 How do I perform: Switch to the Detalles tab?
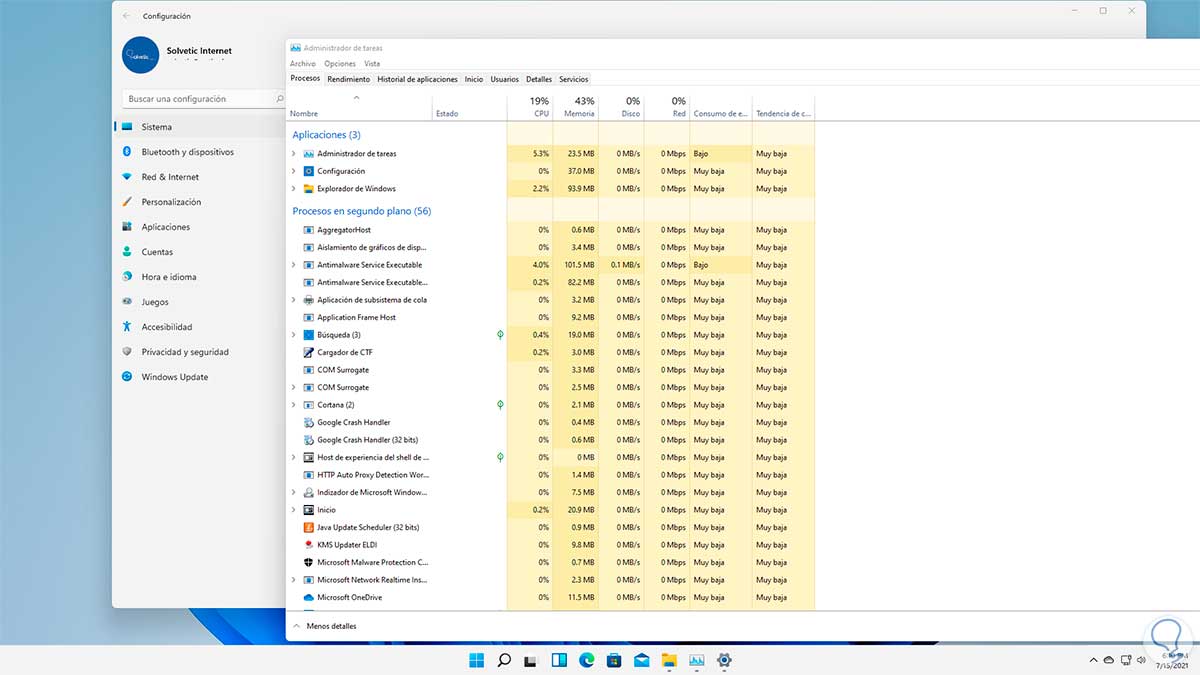pyautogui.click(x=539, y=79)
